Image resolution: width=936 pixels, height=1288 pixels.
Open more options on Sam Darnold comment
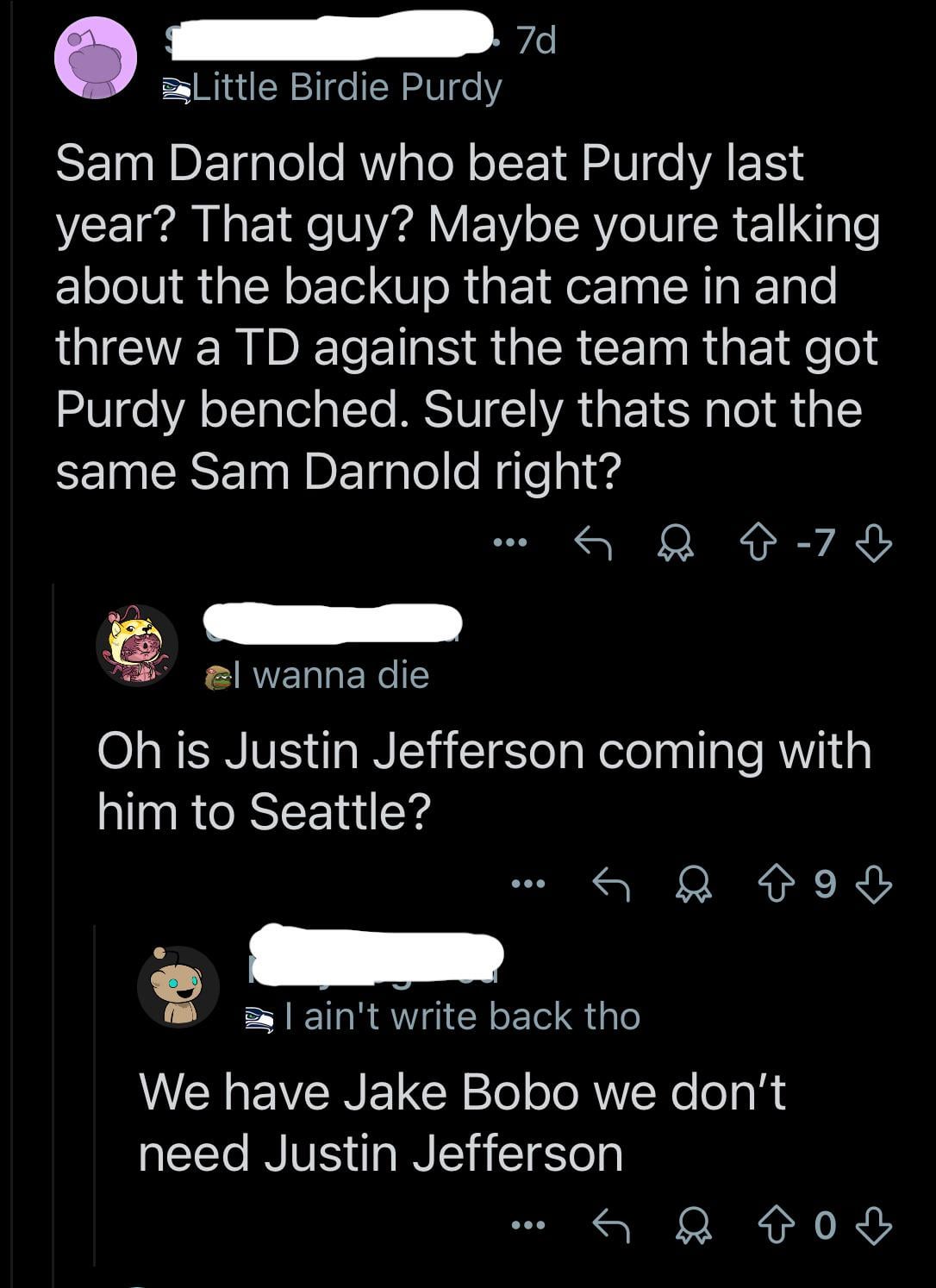click(x=509, y=543)
